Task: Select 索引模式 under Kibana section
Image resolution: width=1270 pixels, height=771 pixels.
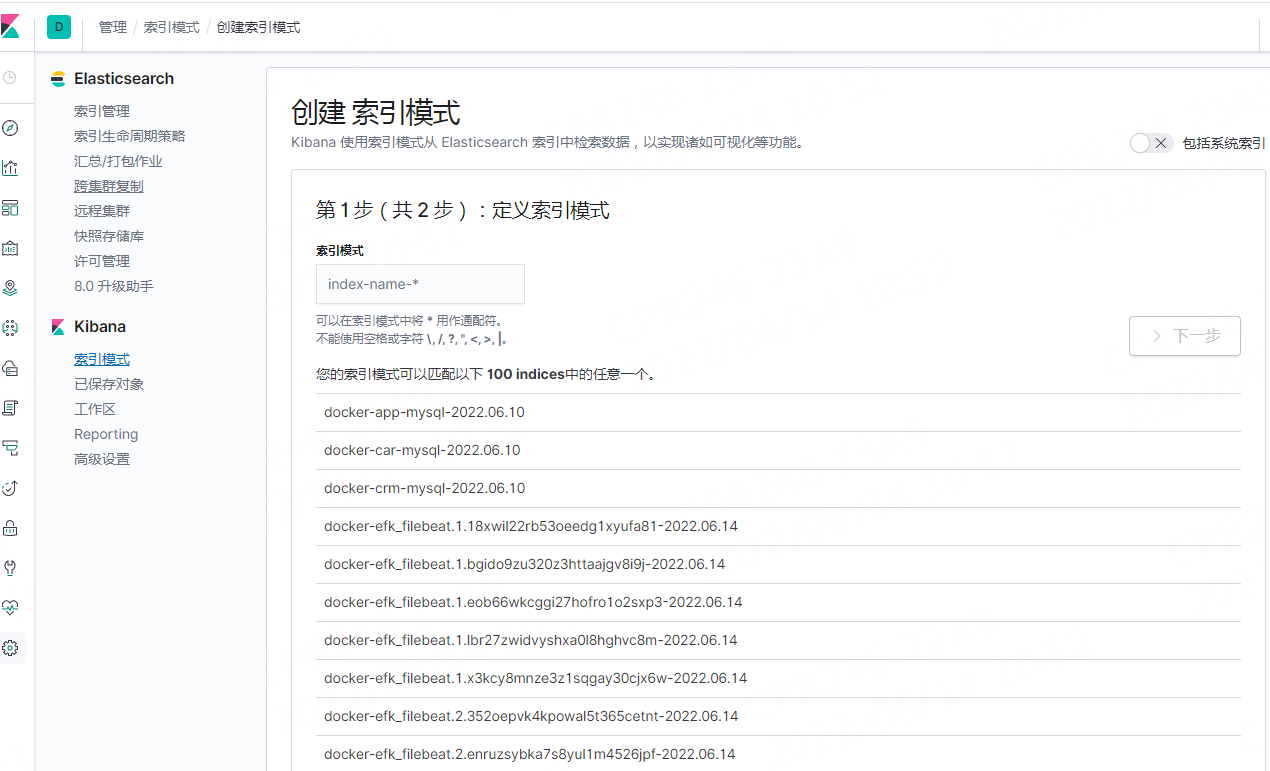Action: tap(102, 359)
